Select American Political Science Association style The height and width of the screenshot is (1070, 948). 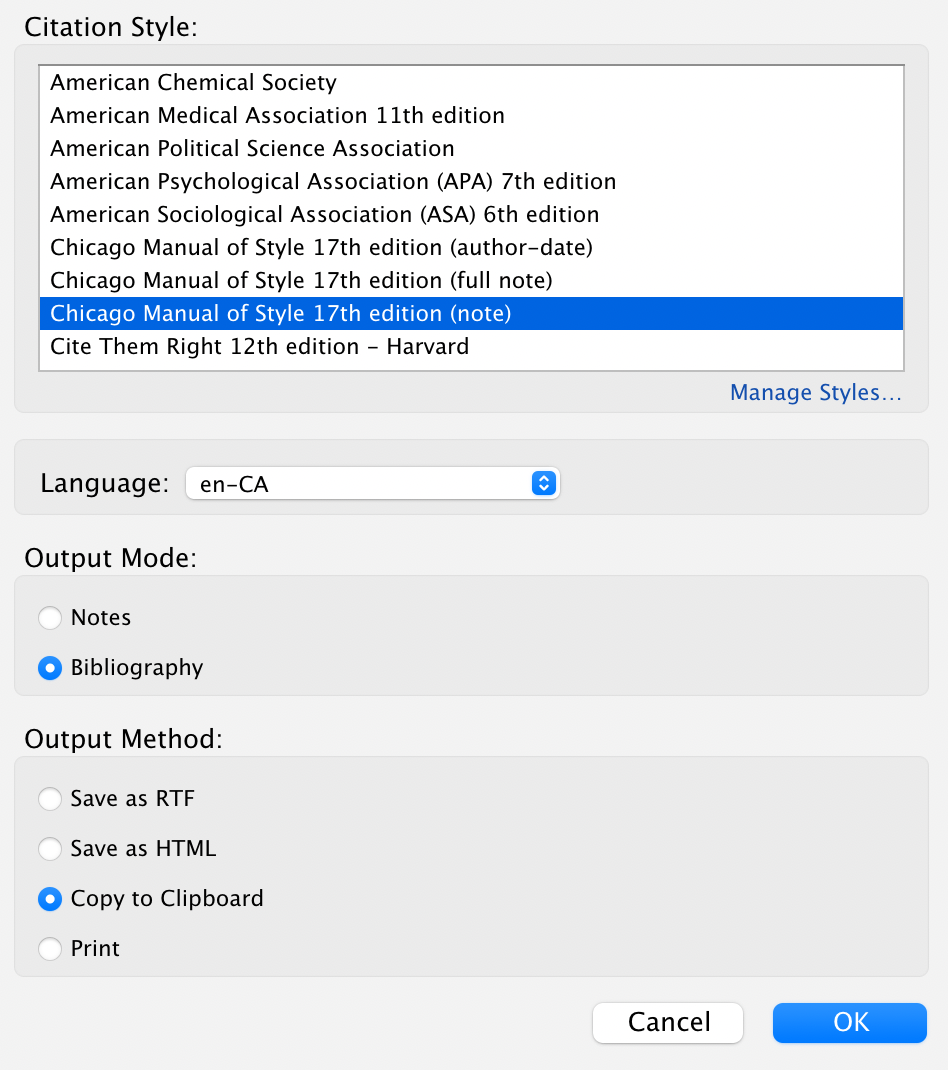(472, 148)
